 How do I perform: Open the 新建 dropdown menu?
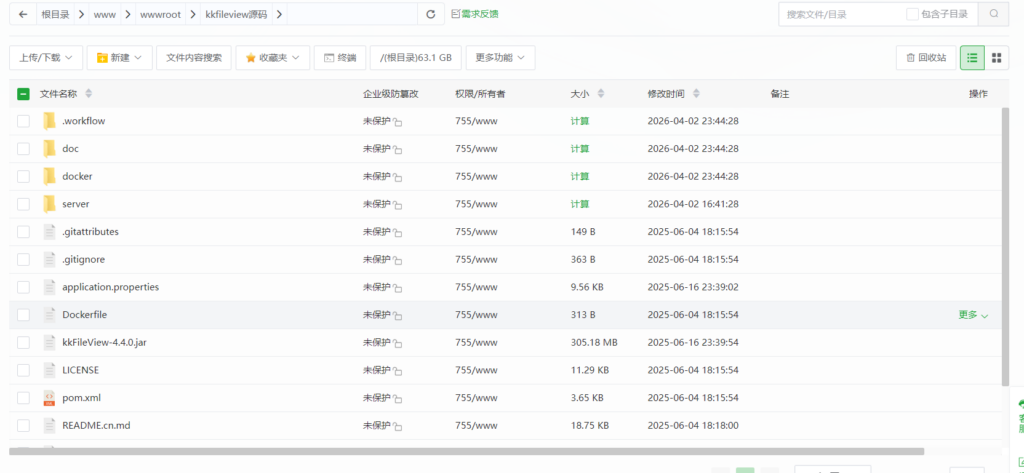coord(120,57)
